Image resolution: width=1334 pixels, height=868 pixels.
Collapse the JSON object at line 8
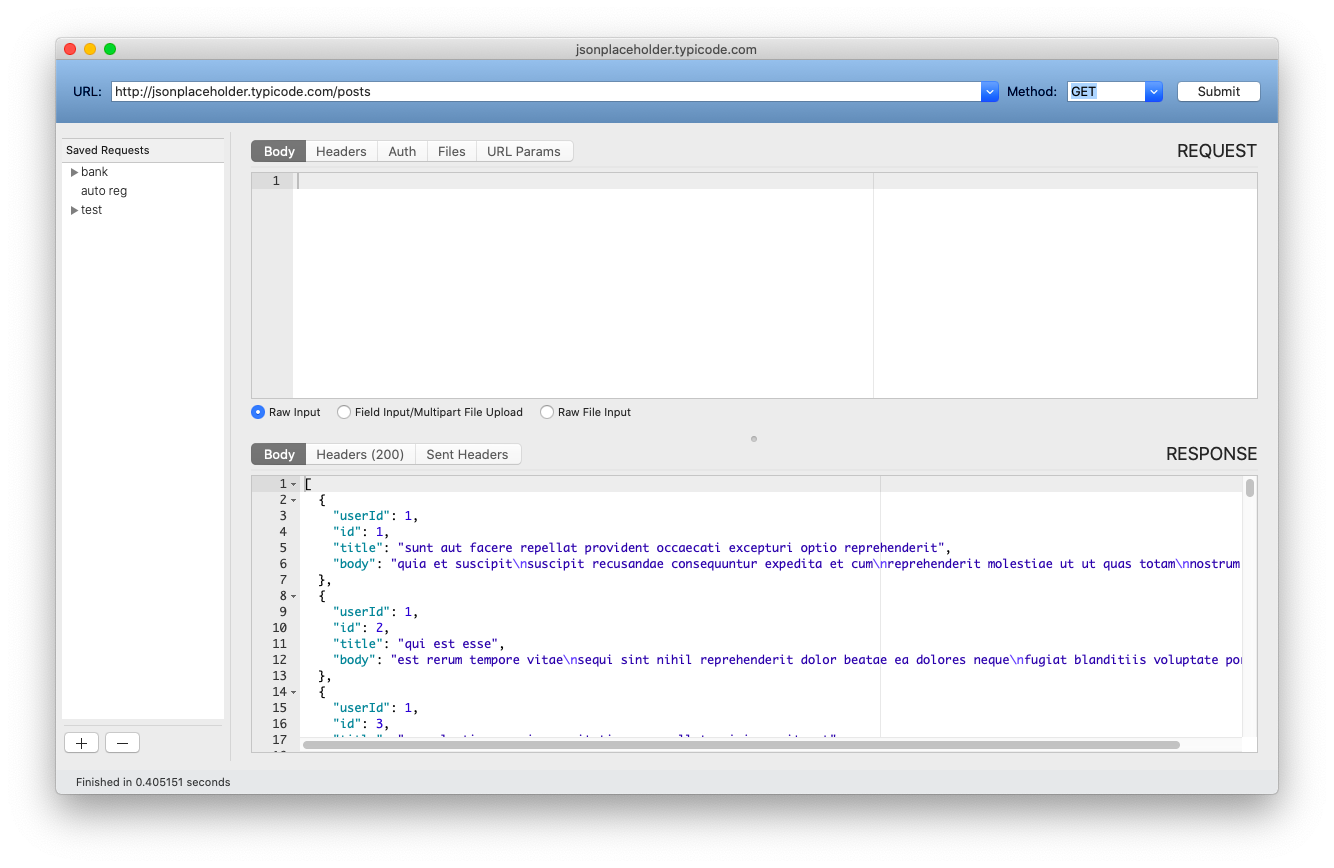293,596
